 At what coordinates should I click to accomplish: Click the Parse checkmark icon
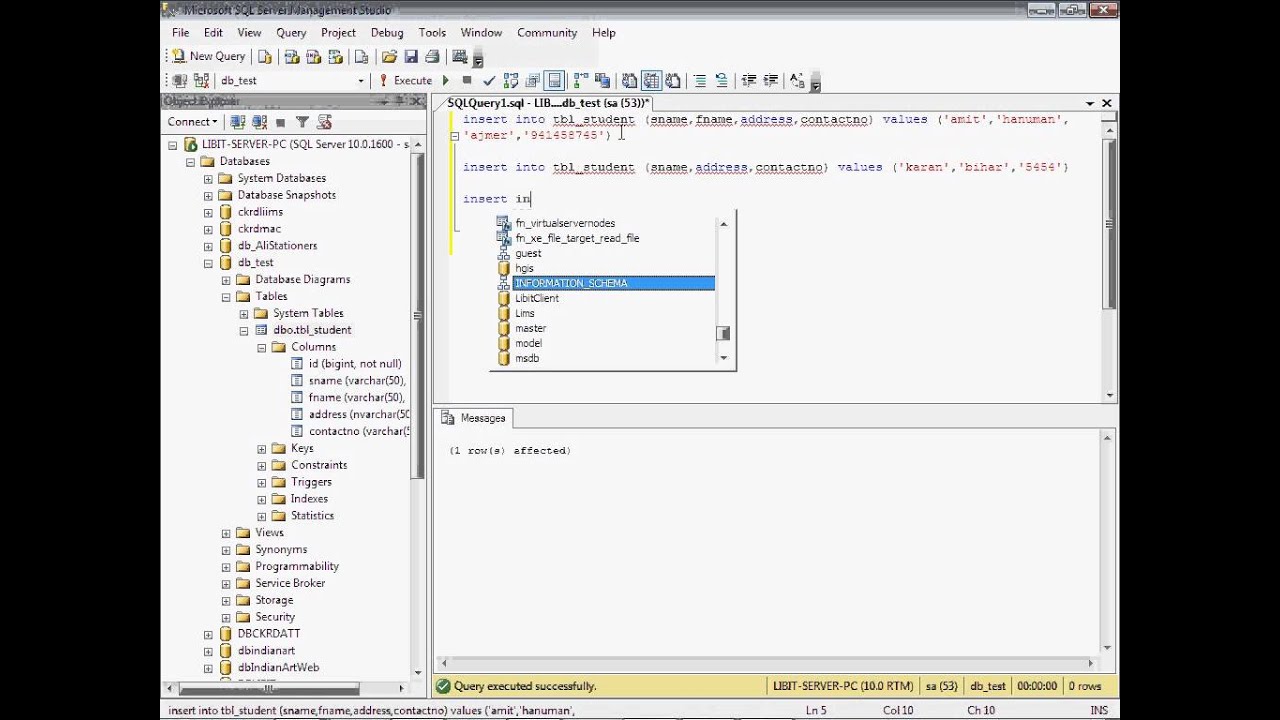pyautogui.click(x=489, y=80)
